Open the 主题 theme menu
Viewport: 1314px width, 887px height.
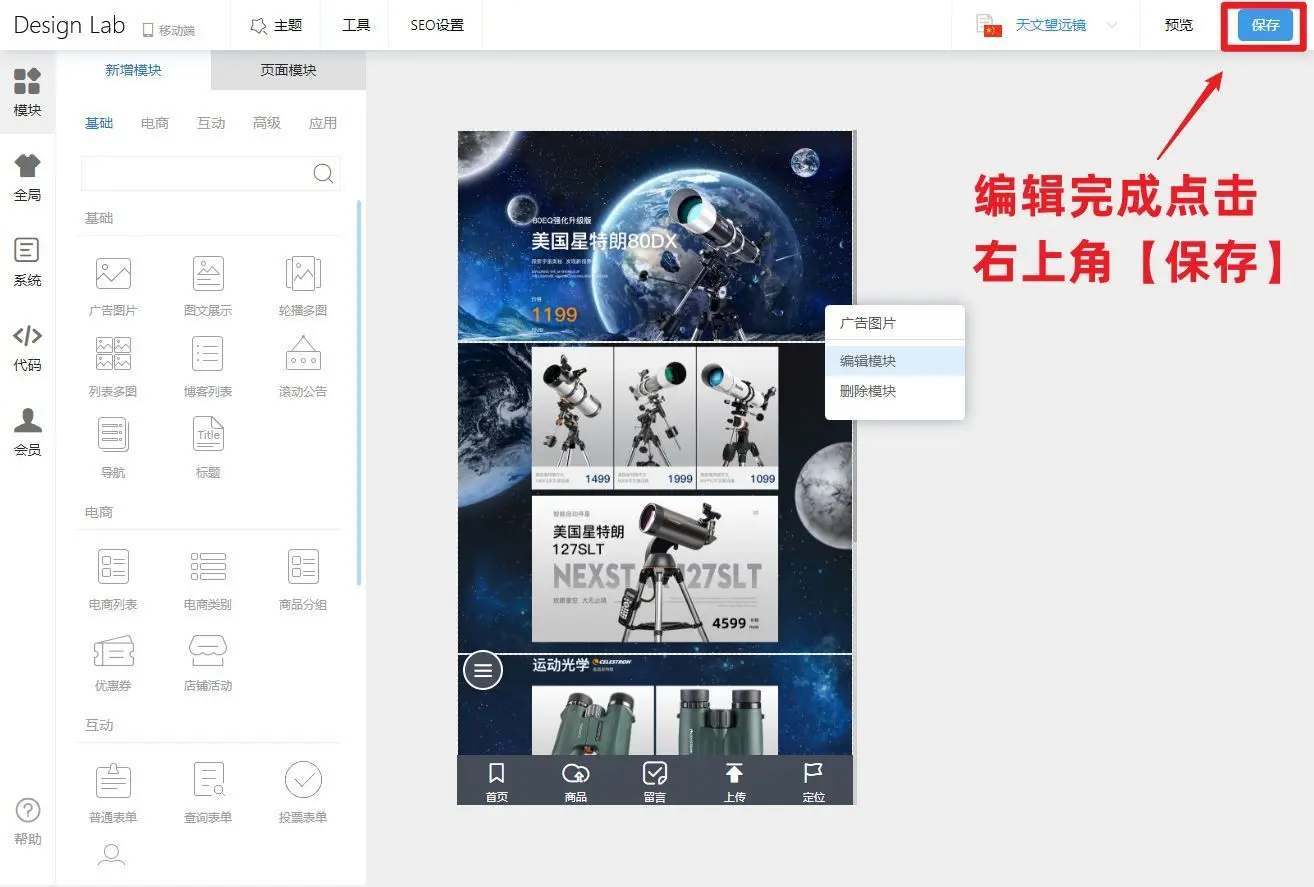pos(276,25)
